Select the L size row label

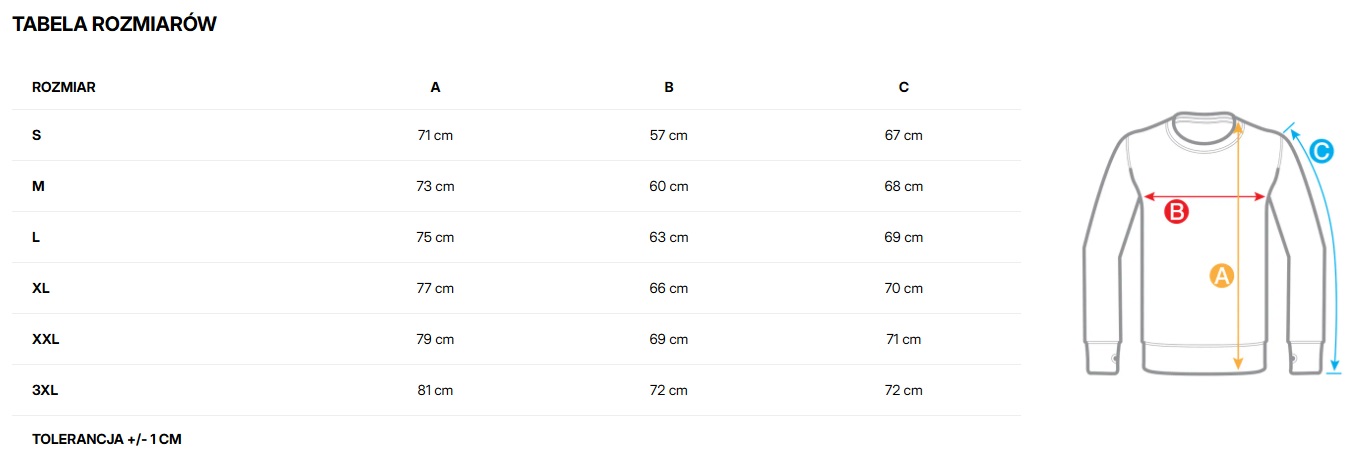point(36,237)
